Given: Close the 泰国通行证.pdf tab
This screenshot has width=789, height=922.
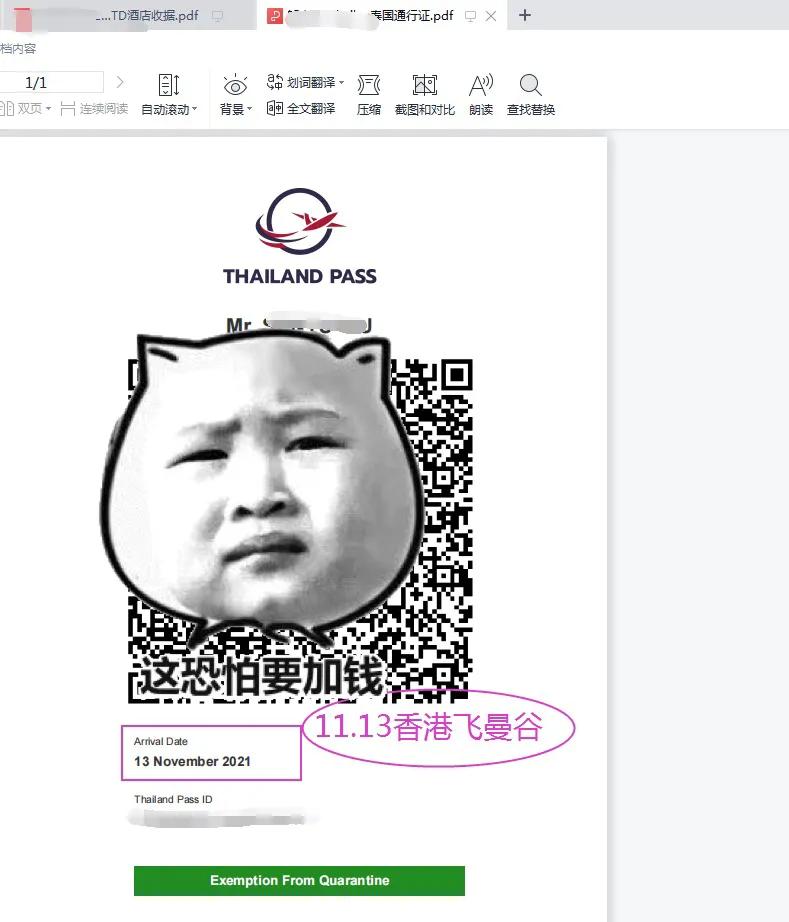Looking at the screenshot, I should (x=491, y=16).
